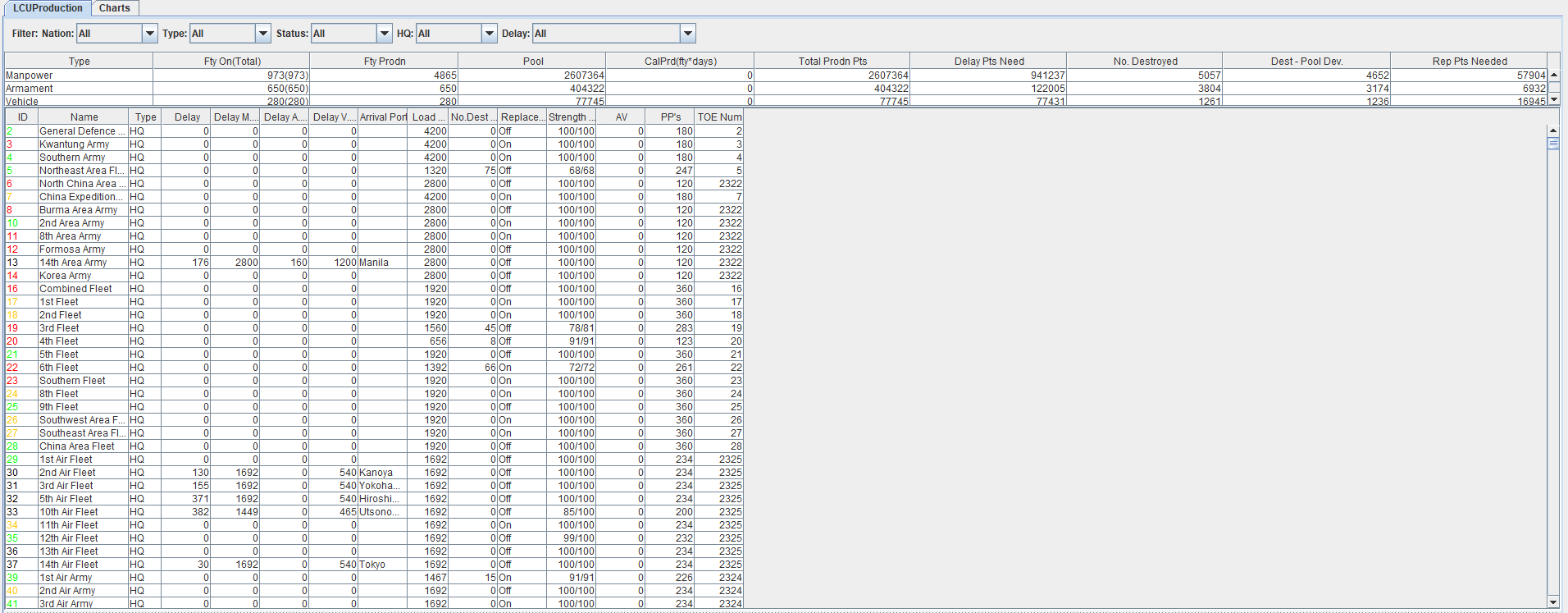
Task: Click the No. Destroyed summary header
Action: [x=1145, y=62]
